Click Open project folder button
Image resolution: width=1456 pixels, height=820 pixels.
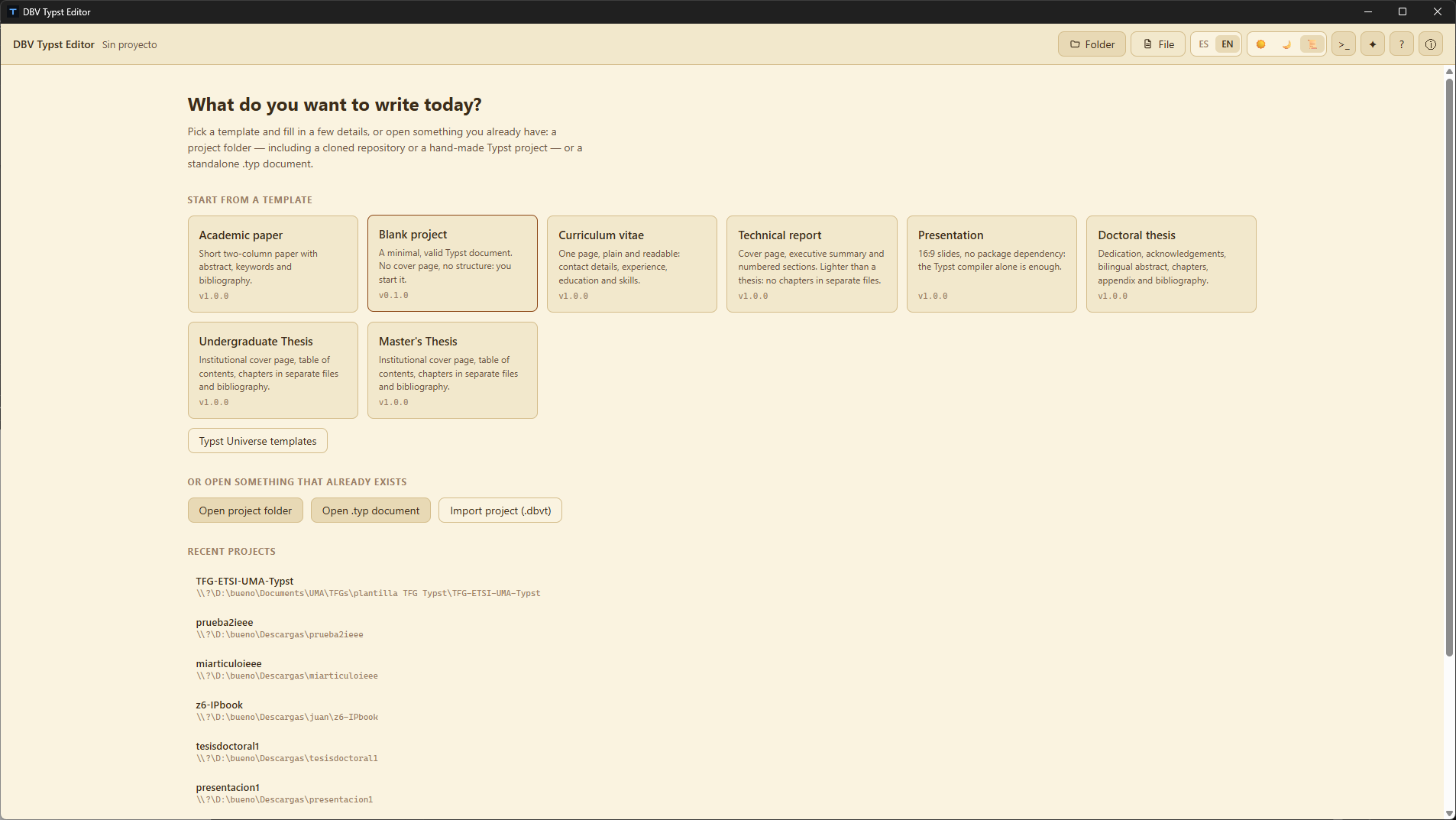(245, 510)
